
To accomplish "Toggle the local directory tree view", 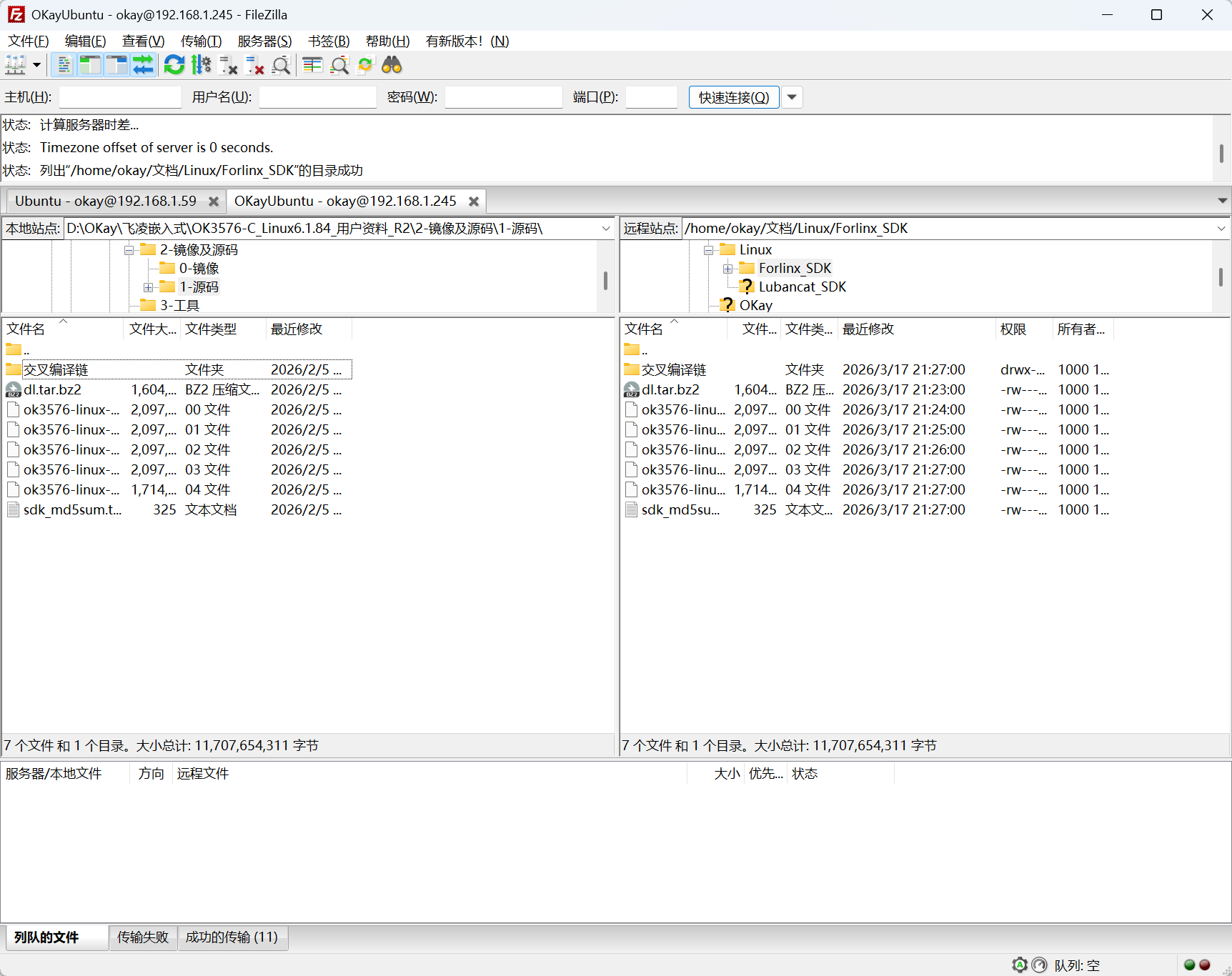I will [91, 66].
